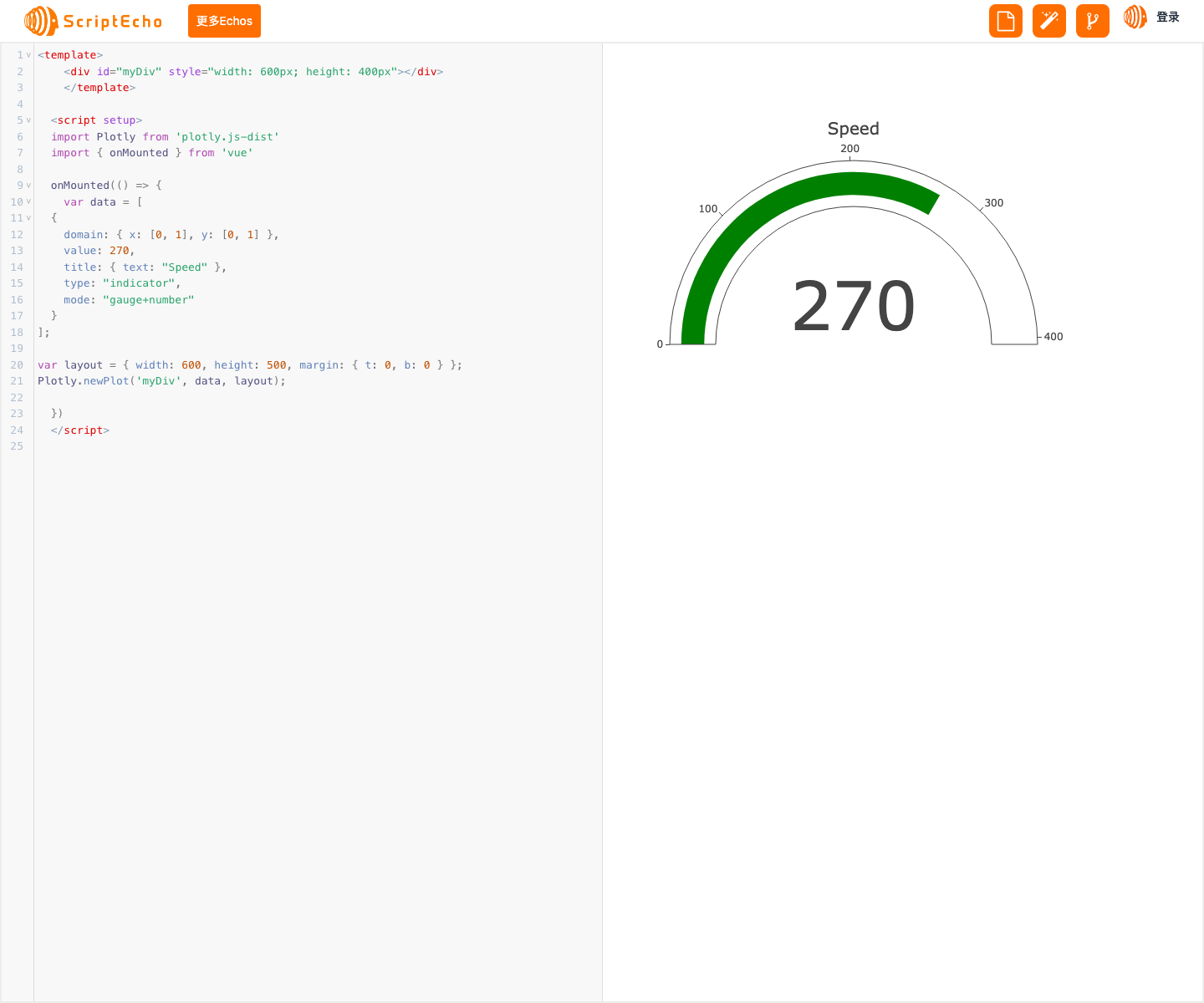
Task: Click line number 25 in gutter
Action: [x=17, y=446]
